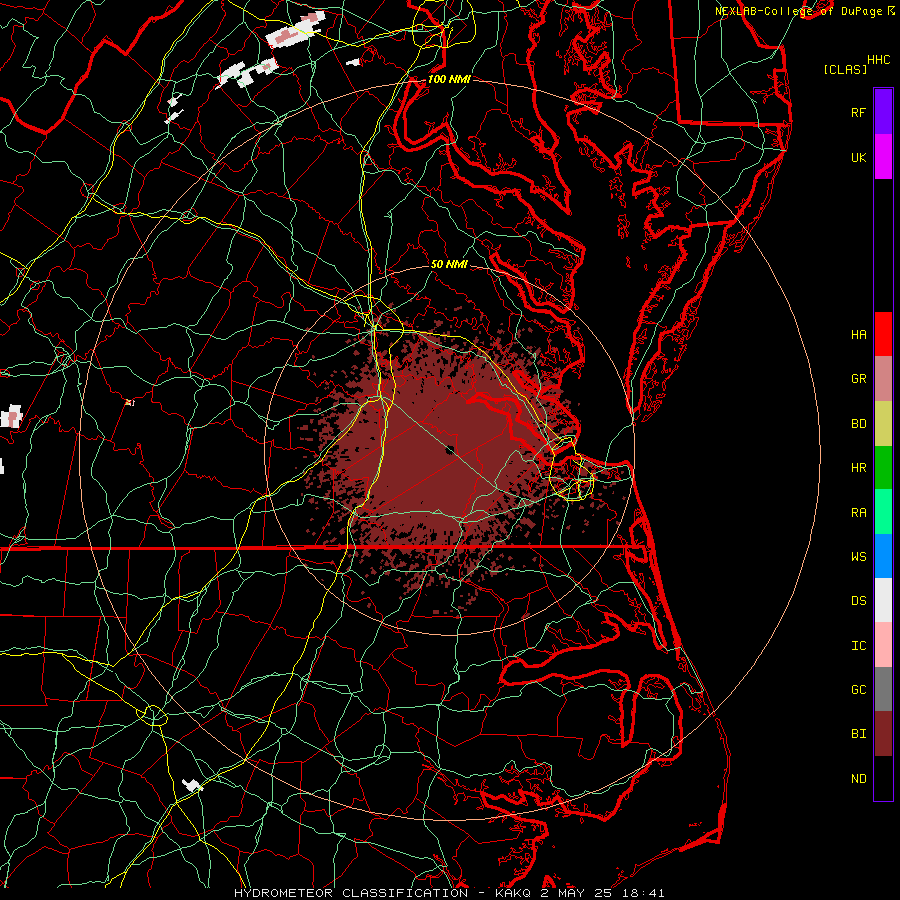Click the Hydrometeor Classification KAKQ timestamp caption

click(x=449, y=893)
